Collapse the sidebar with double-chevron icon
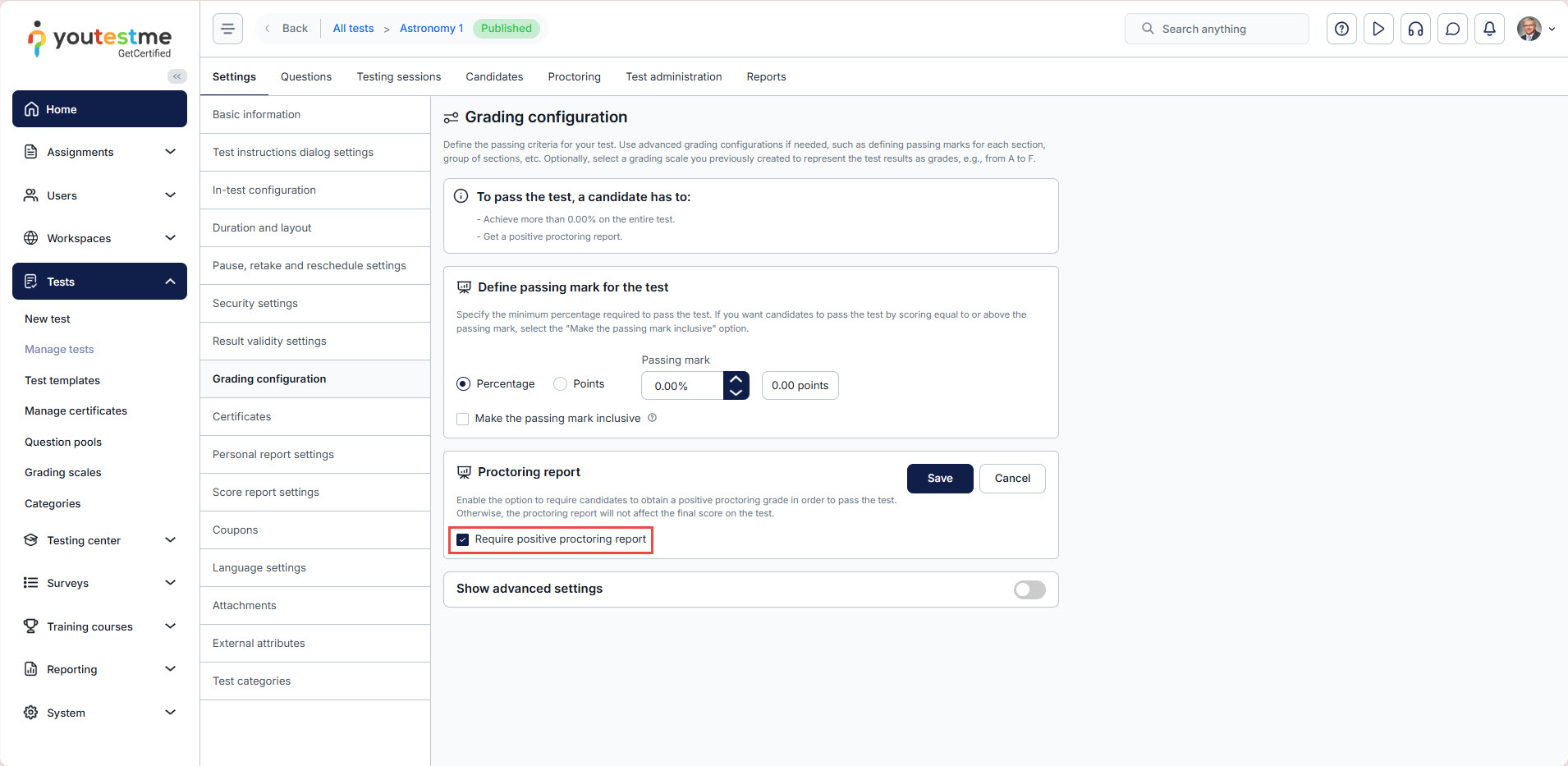This screenshot has width=1568, height=766. pos(177,76)
